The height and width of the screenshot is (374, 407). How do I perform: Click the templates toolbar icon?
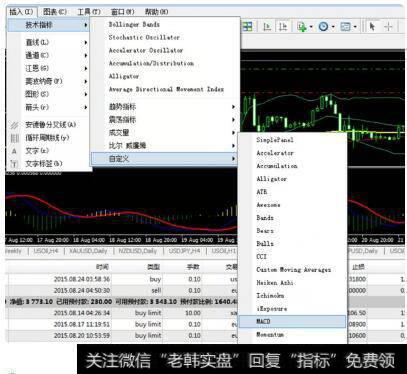click(x=345, y=26)
